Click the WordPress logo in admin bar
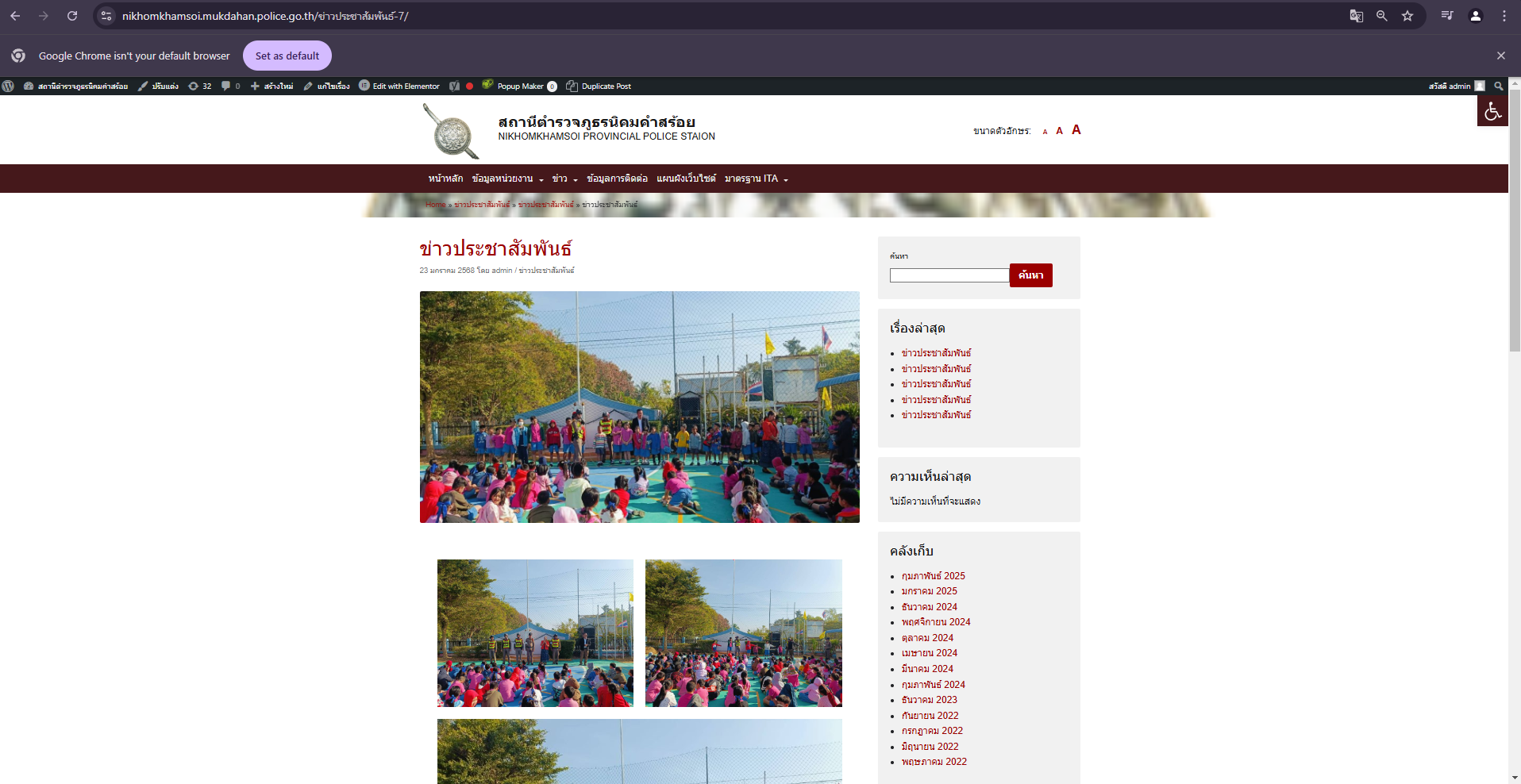1521x784 pixels. (8, 86)
